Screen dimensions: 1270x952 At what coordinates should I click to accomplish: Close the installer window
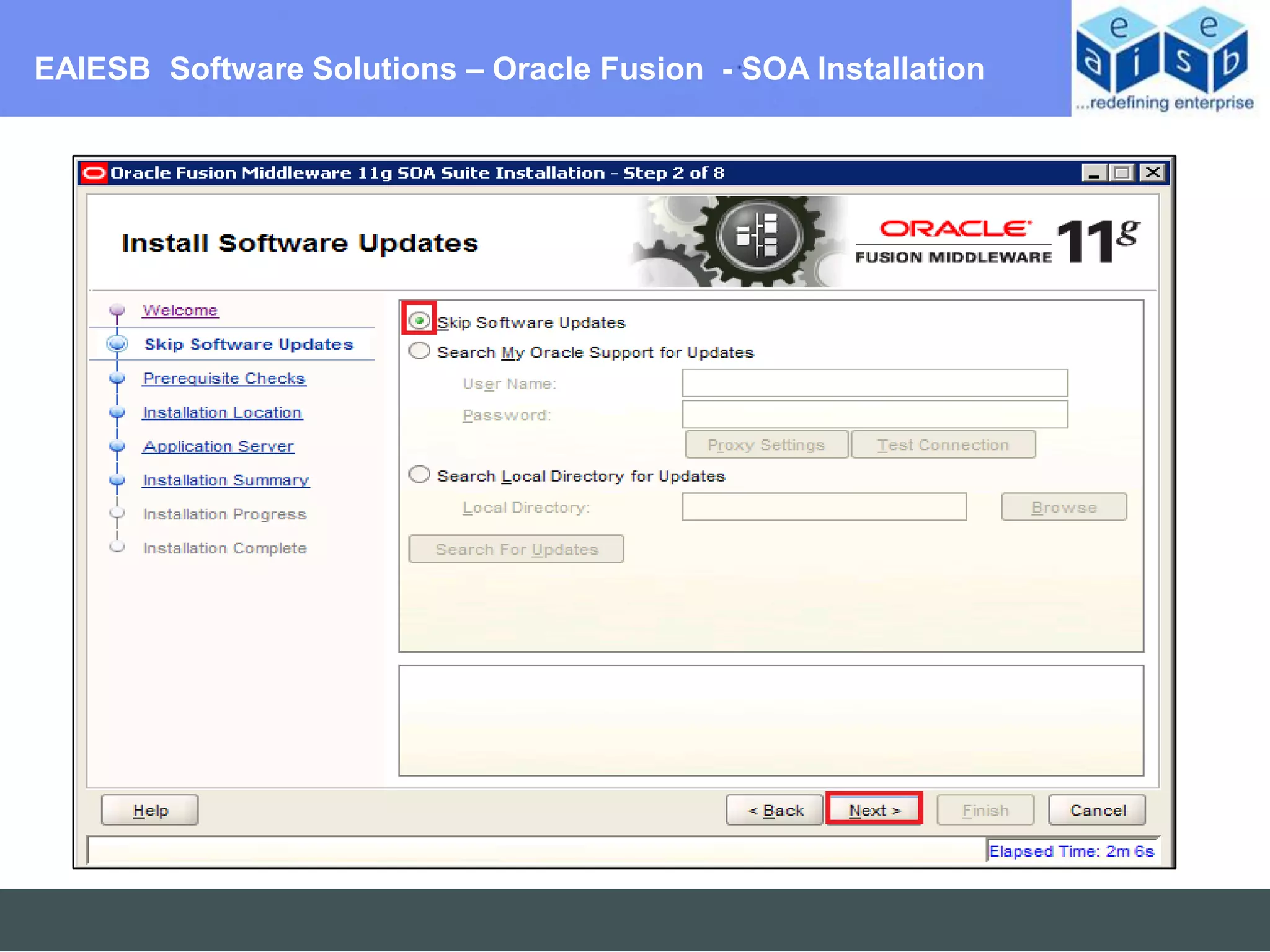(1153, 173)
